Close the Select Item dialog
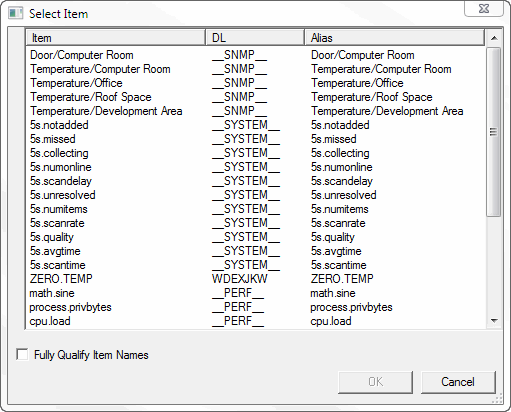Screen dimensions: 511x412 [483, 9]
